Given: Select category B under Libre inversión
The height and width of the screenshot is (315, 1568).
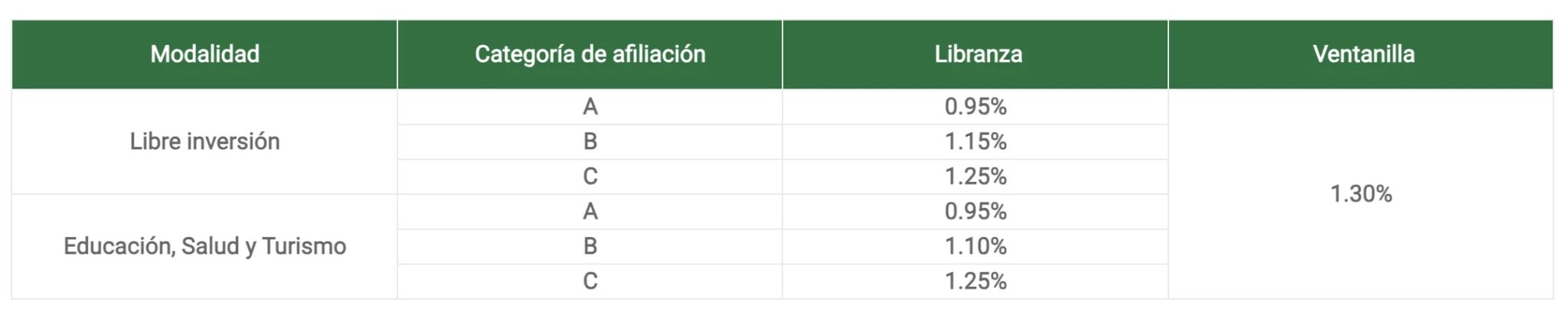Looking at the screenshot, I should (590, 141).
